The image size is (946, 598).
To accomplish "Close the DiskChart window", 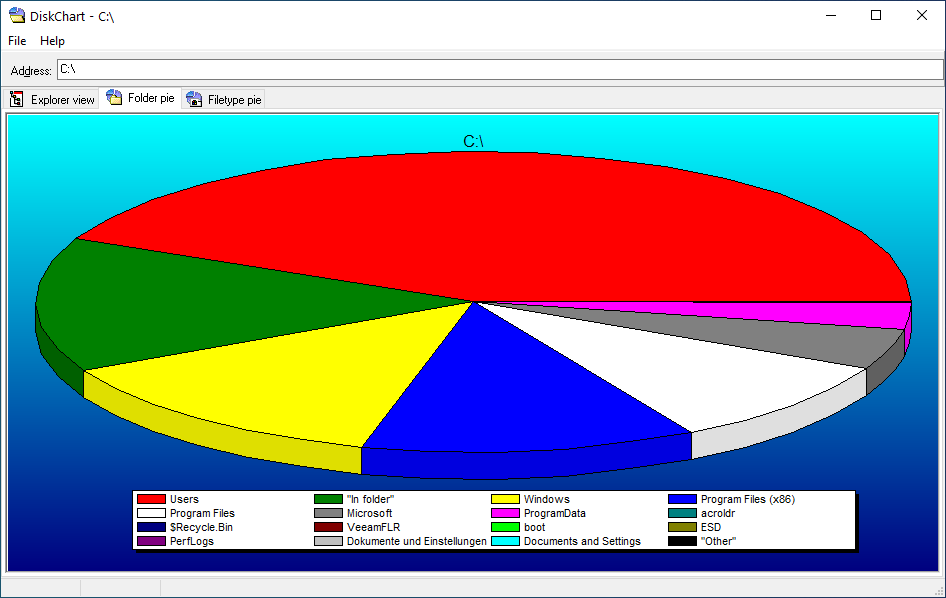I will click(x=922, y=16).
